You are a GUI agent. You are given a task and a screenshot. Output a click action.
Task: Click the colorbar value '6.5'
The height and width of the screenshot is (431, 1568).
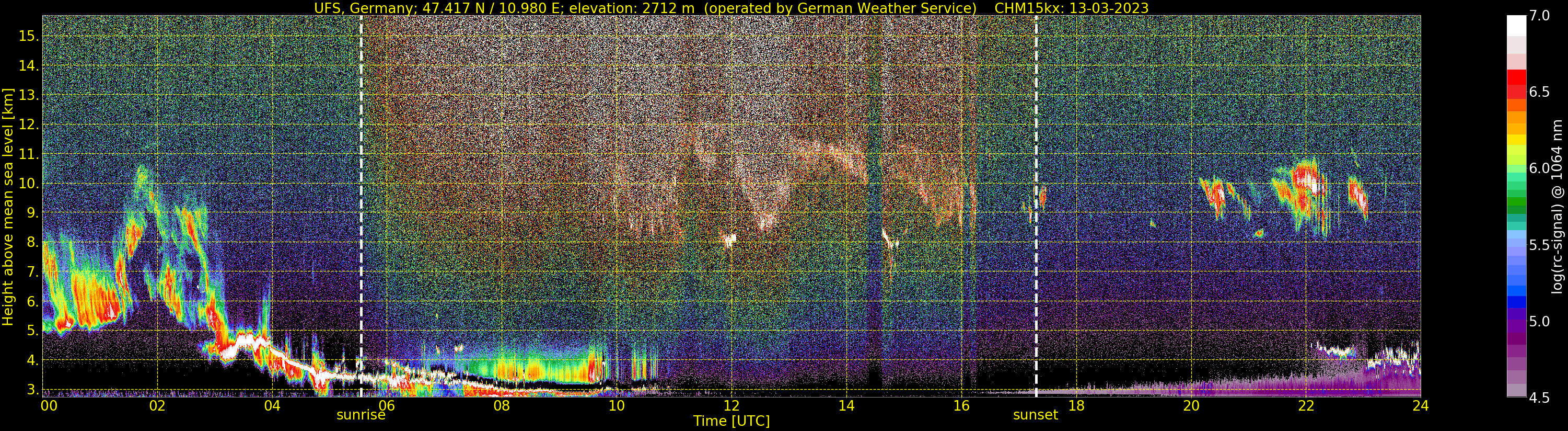[1539, 92]
